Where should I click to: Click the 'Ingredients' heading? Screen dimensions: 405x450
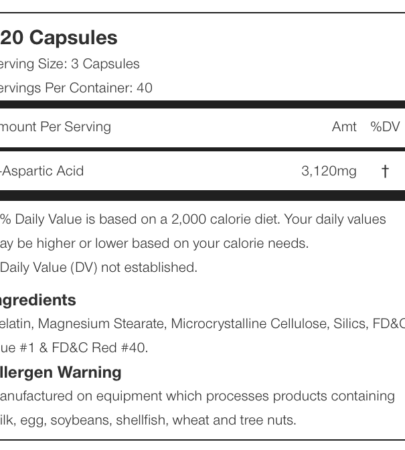[38, 300]
